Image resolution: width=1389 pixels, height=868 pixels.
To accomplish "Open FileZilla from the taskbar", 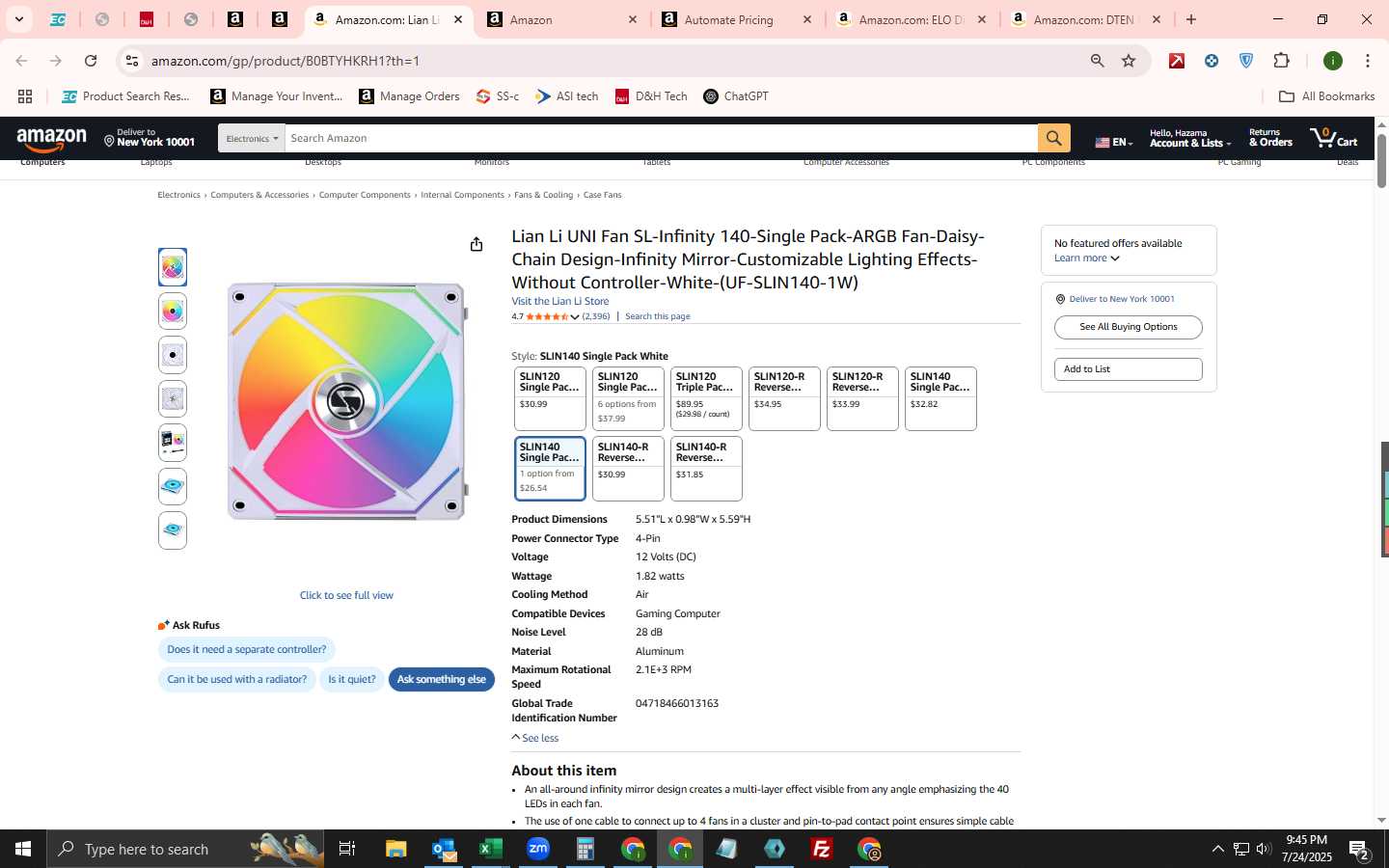I will click(x=822, y=849).
